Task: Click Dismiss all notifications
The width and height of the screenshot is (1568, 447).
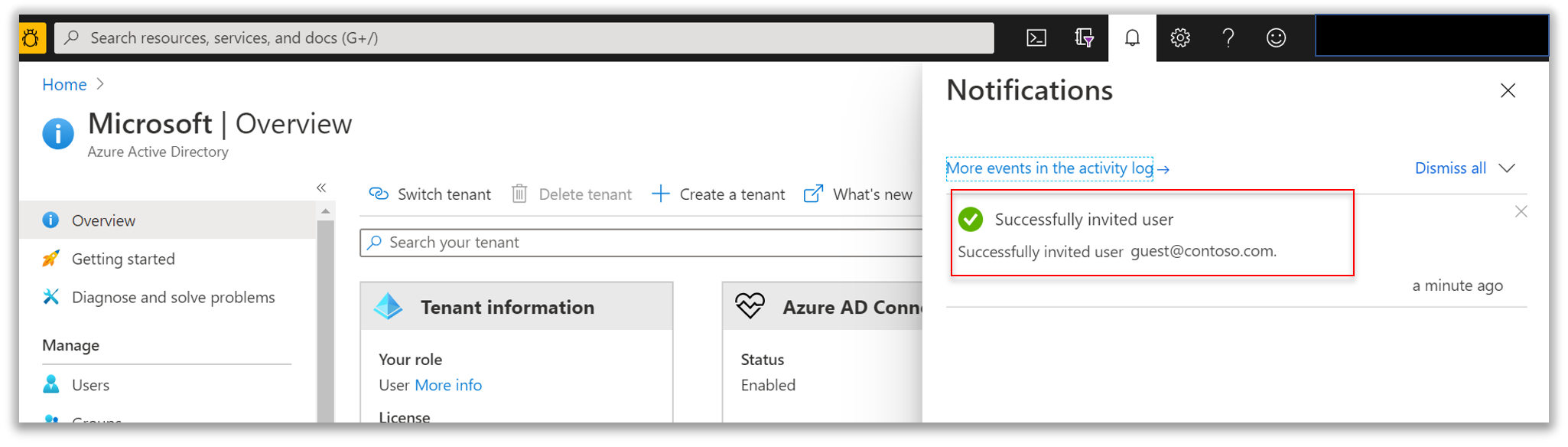Action: click(1450, 168)
